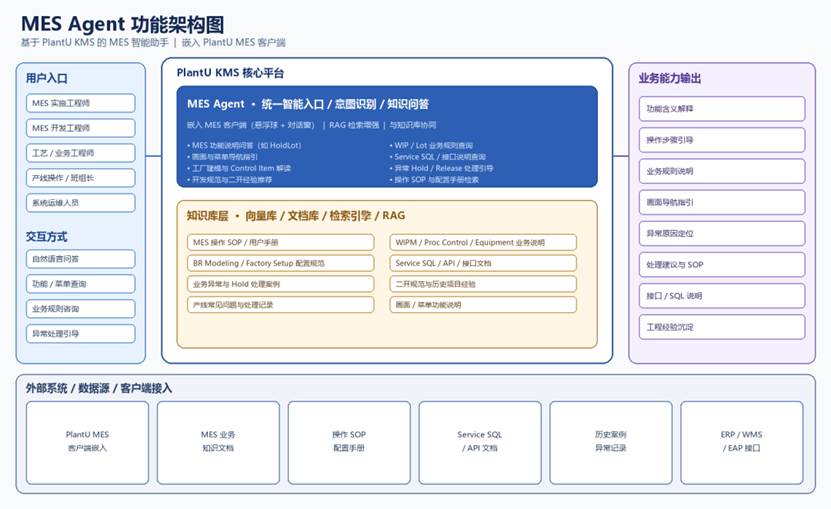Click the "自然语言问答" box

tap(81, 259)
